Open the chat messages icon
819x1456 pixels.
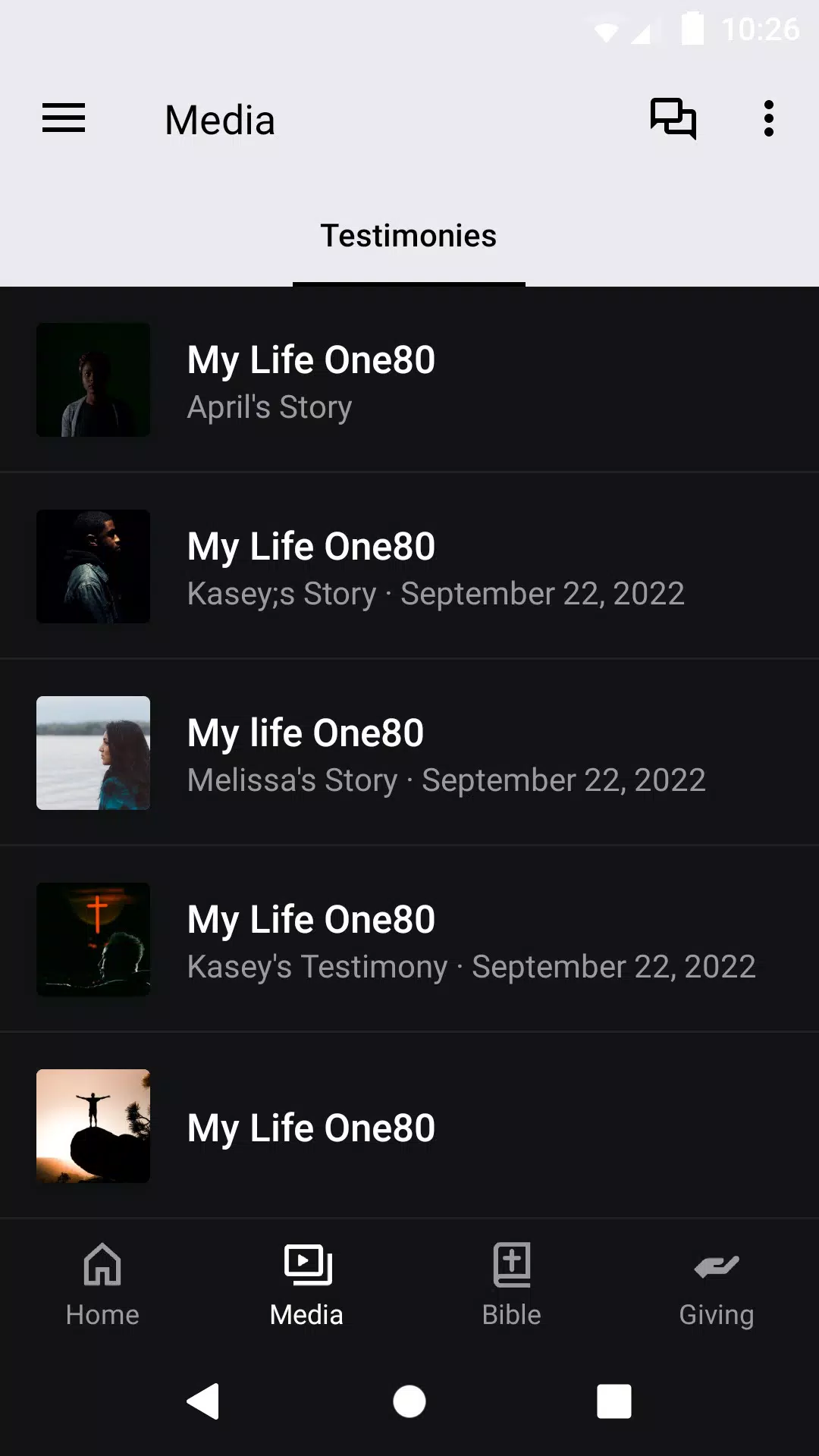tap(673, 118)
